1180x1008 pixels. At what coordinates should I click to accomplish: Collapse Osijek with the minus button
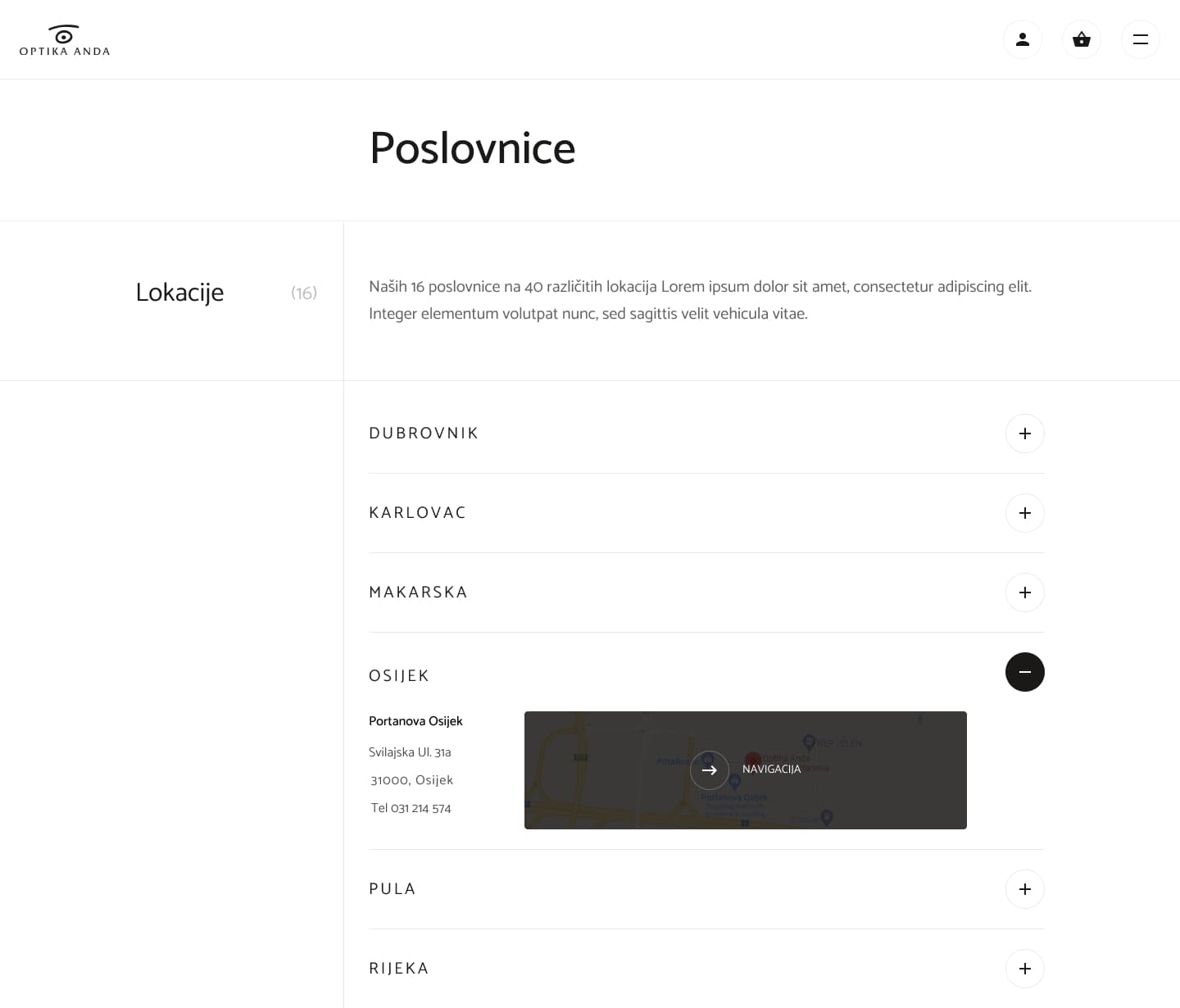(1025, 672)
